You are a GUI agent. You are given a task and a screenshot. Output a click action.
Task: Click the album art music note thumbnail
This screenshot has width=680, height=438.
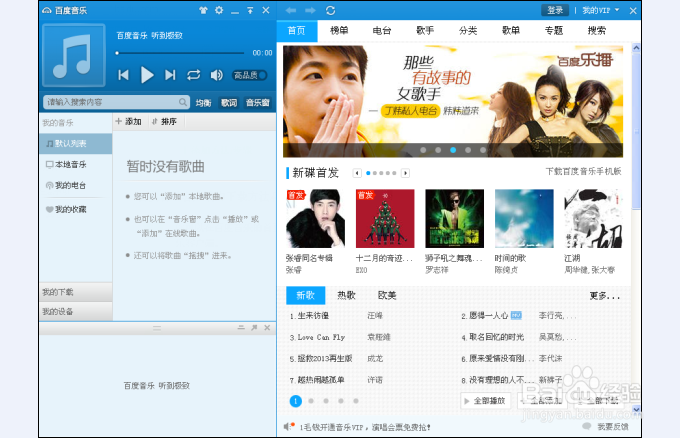pyautogui.click(x=74, y=55)
